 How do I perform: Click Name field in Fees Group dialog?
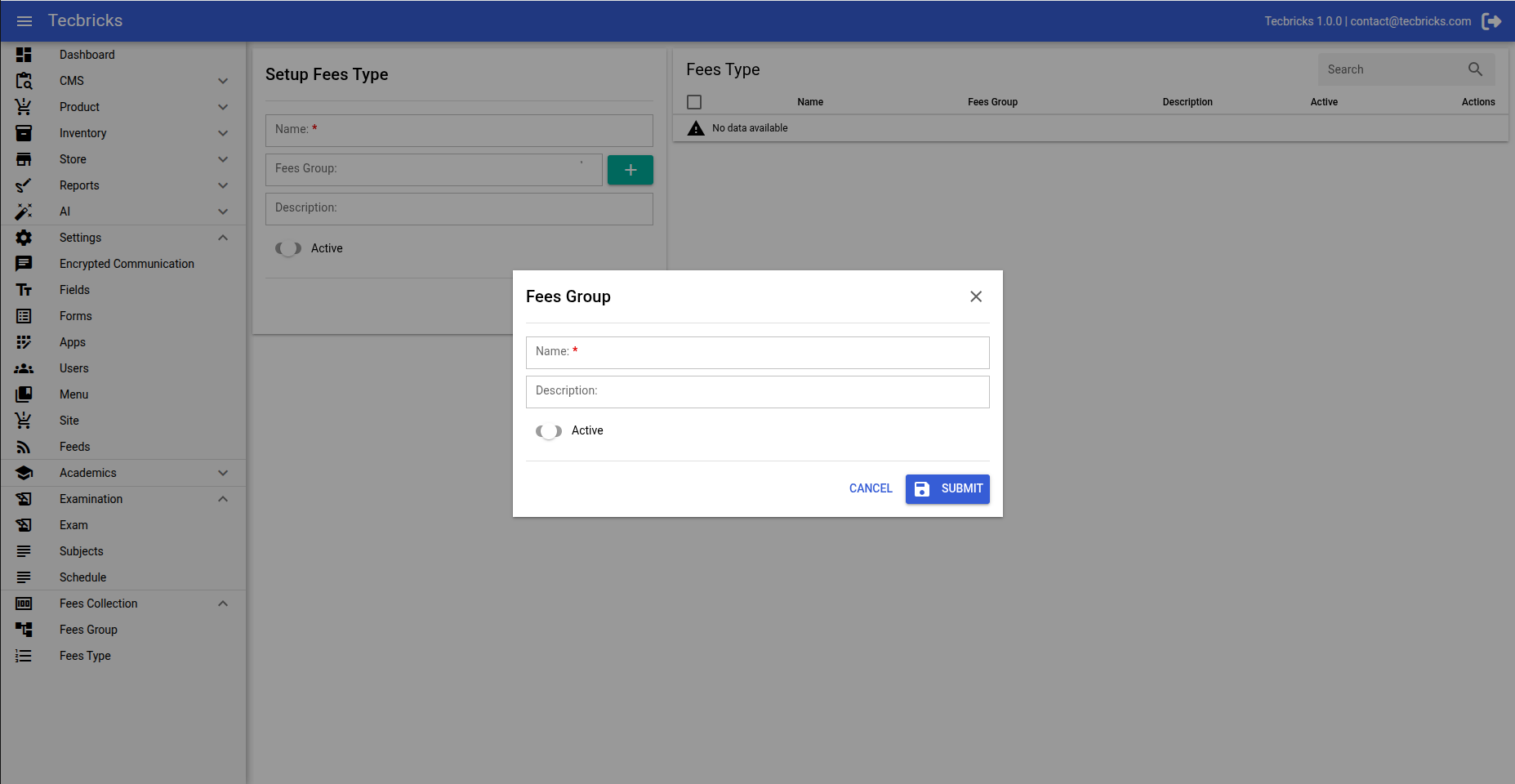[758, 353]
